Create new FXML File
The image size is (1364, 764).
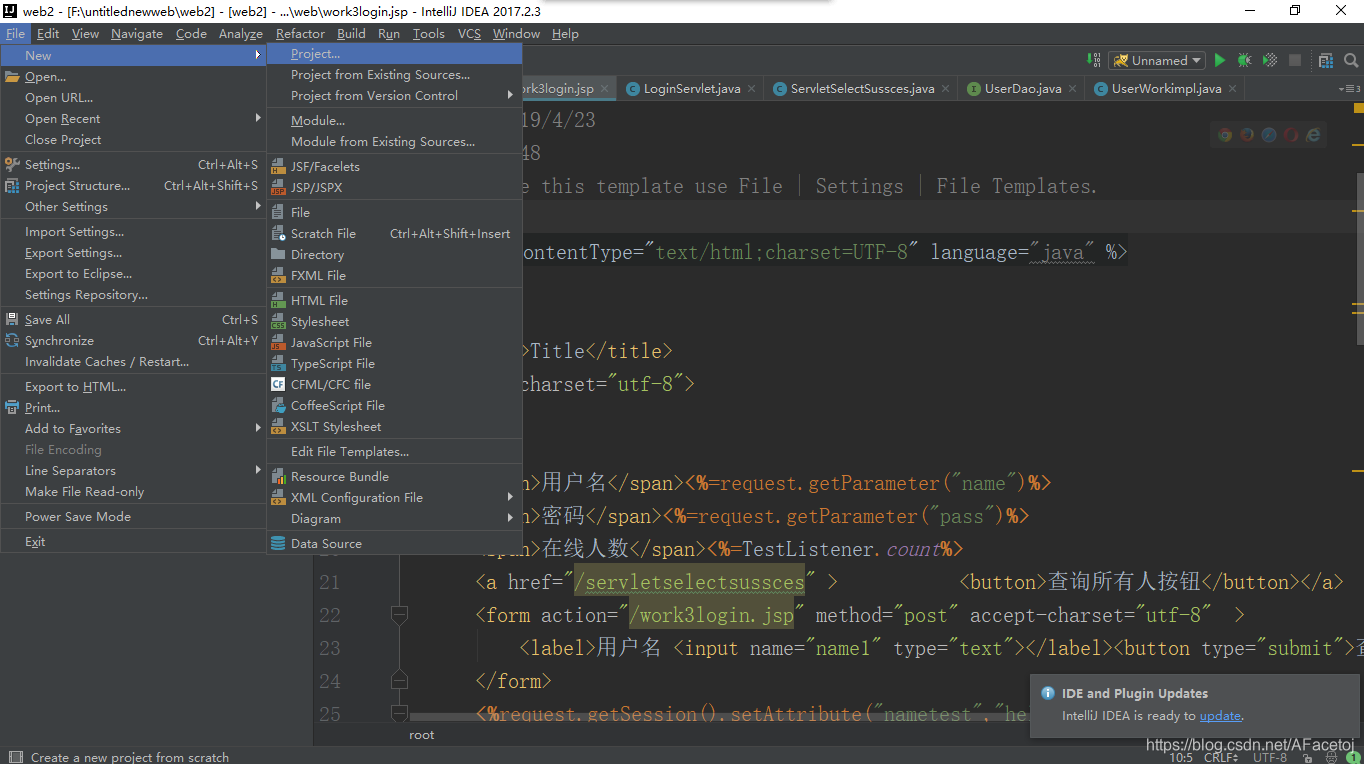[x=395, y=276]
